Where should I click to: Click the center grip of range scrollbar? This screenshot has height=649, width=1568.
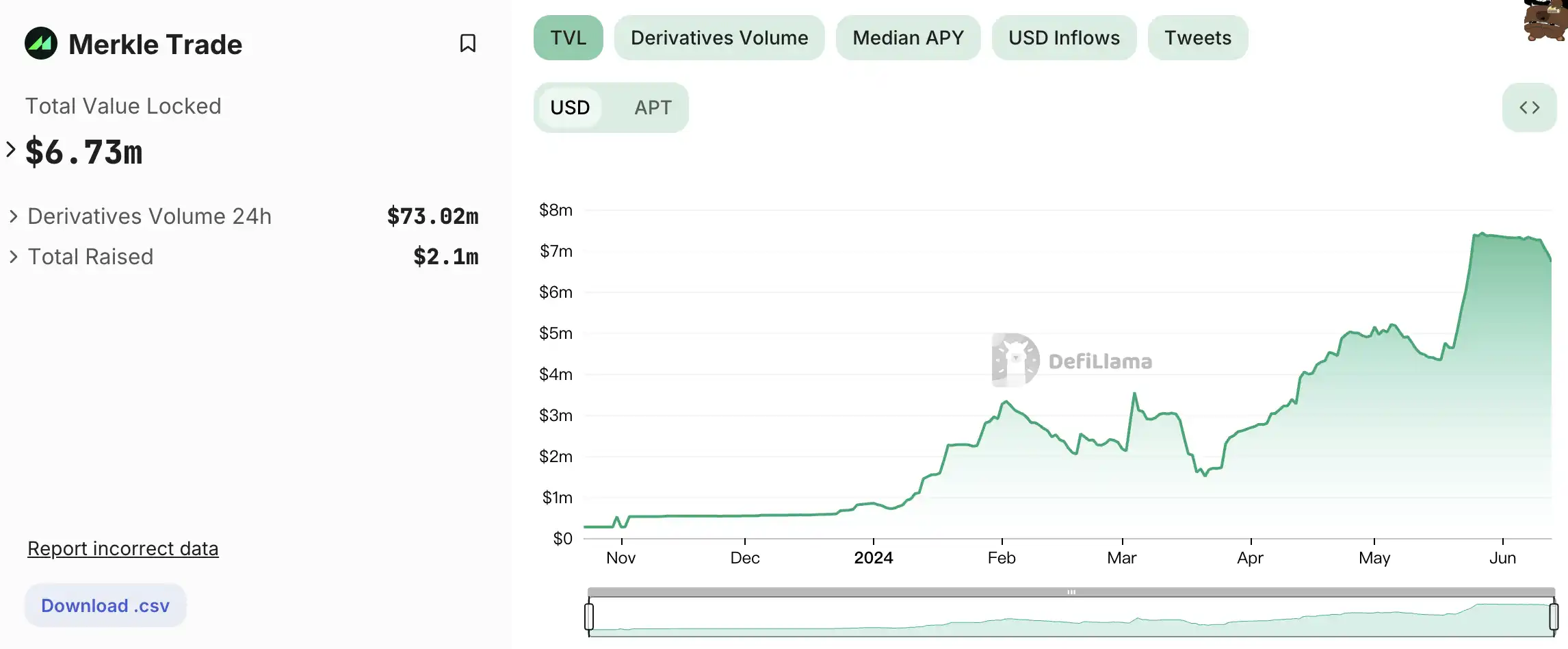1071,592
